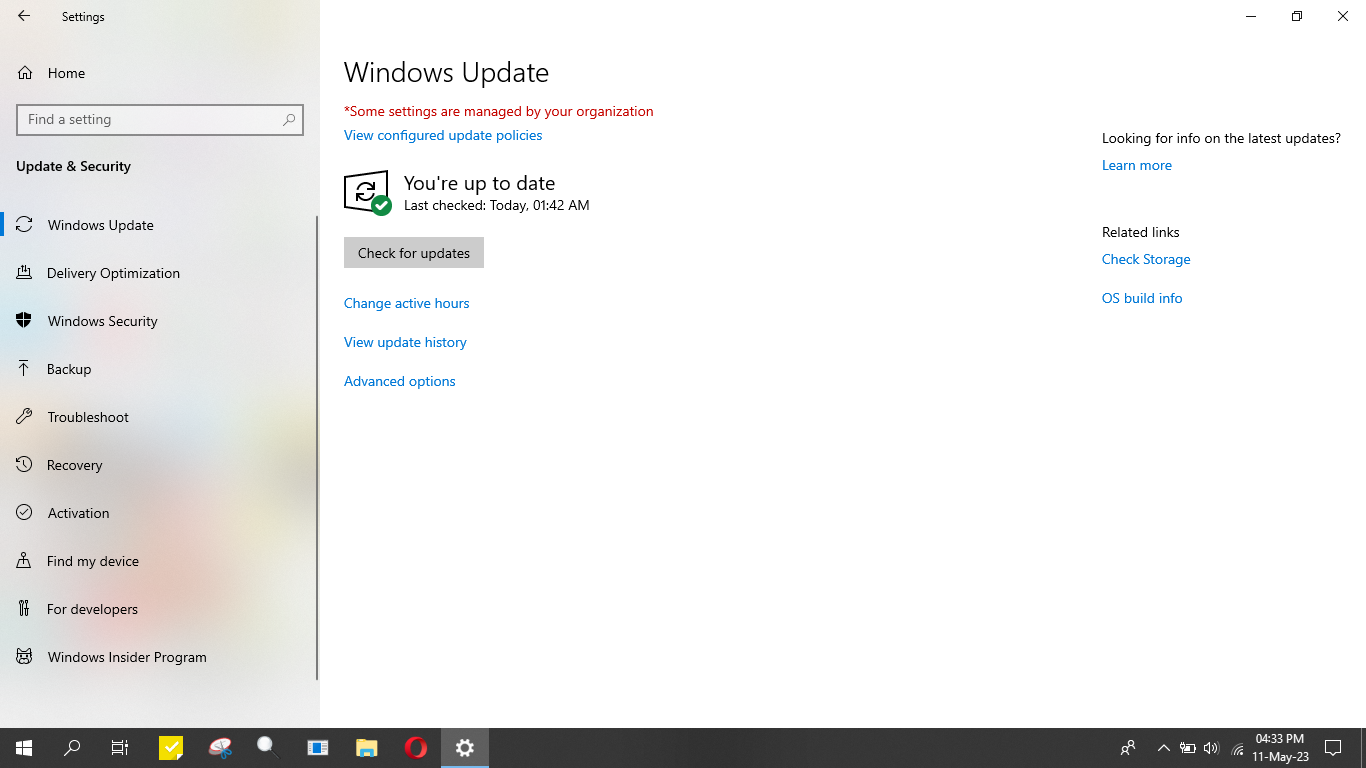Open View update history
1366x768 pixels.
[x=405, y=342]
